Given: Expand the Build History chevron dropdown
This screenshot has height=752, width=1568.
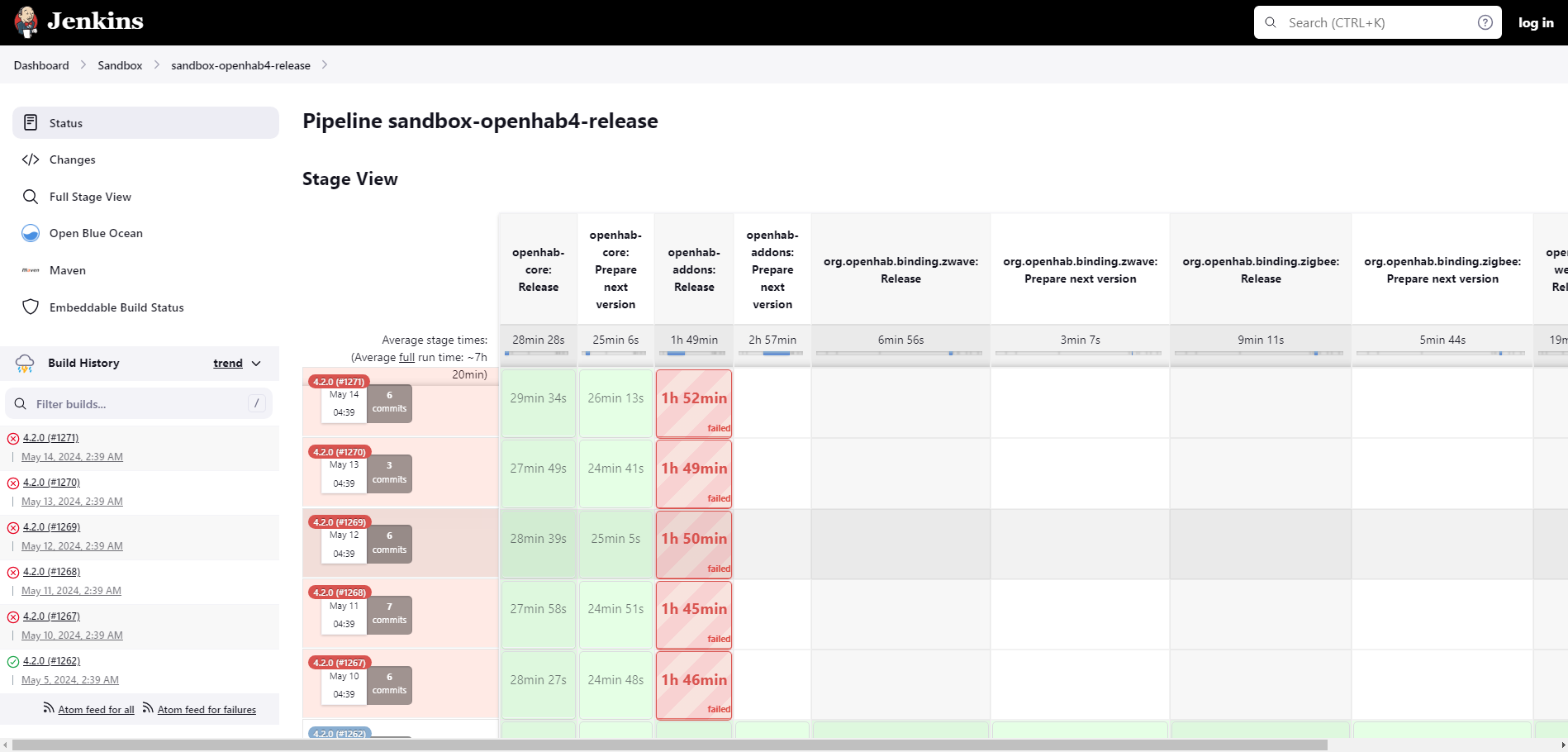Looking at the screenshot, I should pos(256,364).
